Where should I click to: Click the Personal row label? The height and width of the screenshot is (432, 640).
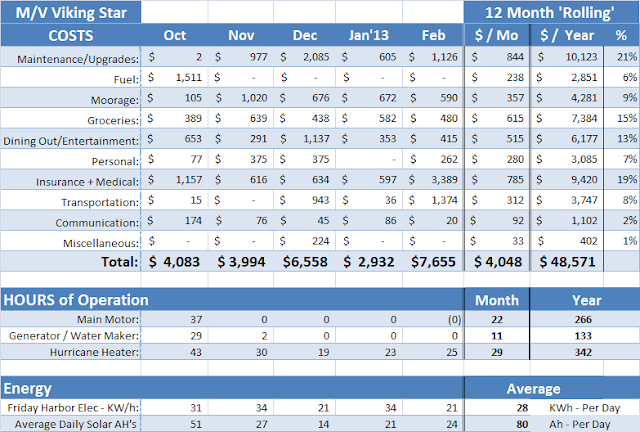(x=116, y=161)
